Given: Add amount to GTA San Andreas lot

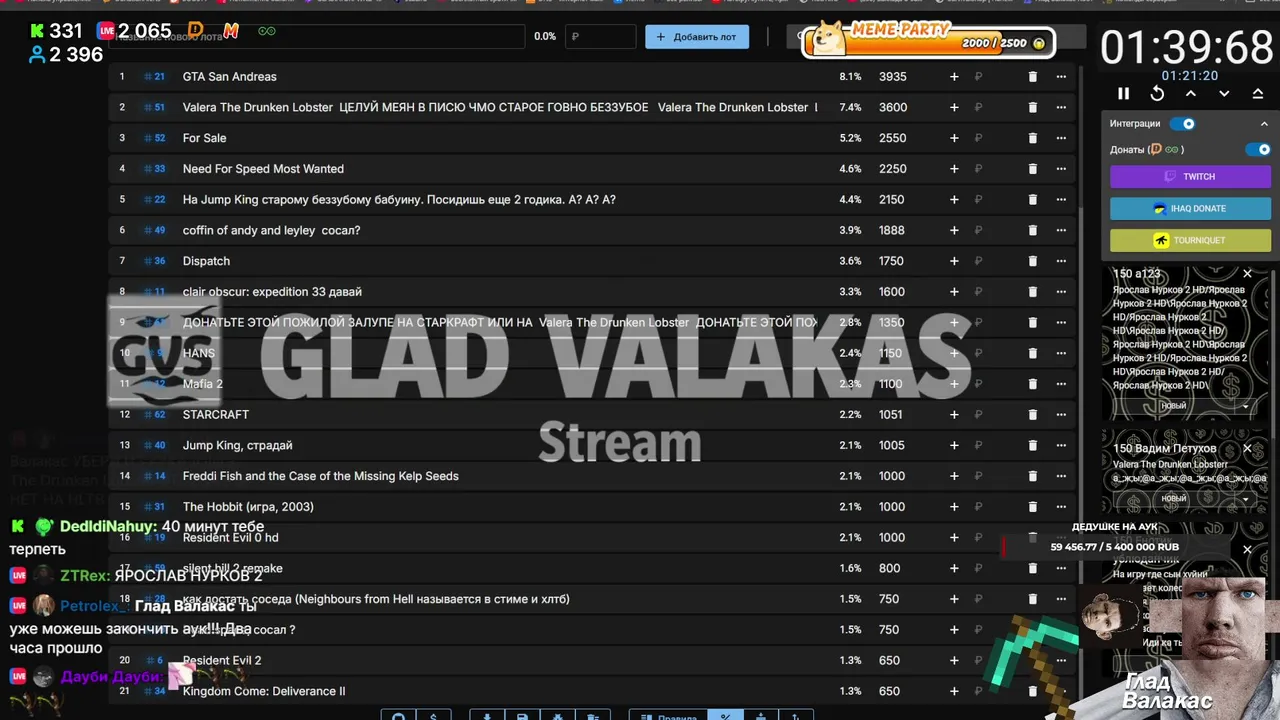Looking at the screenshot, I should 954,76.
